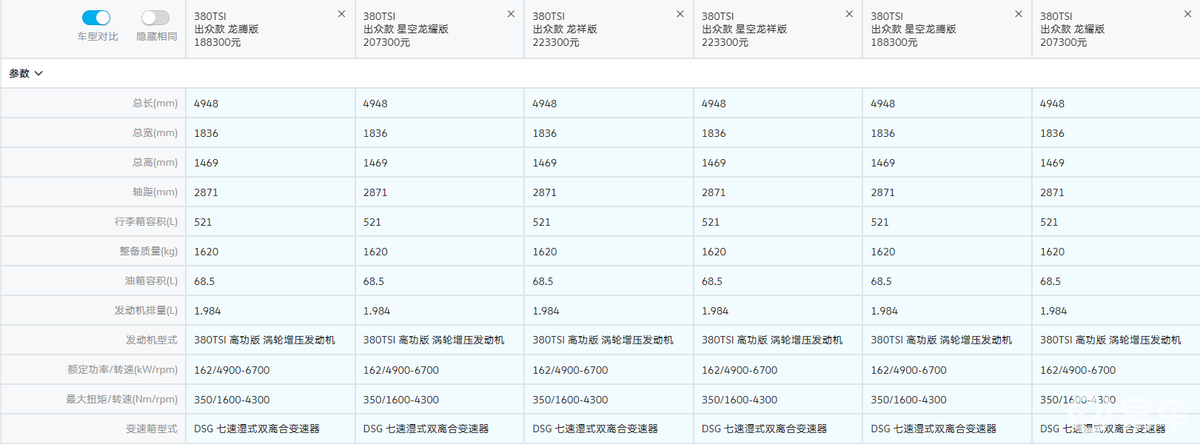This screenshot has width=1200, height=444.
Task: Select the 最大扭矩/转速(Nm/rpm) row label
Action: pos(124,399)
